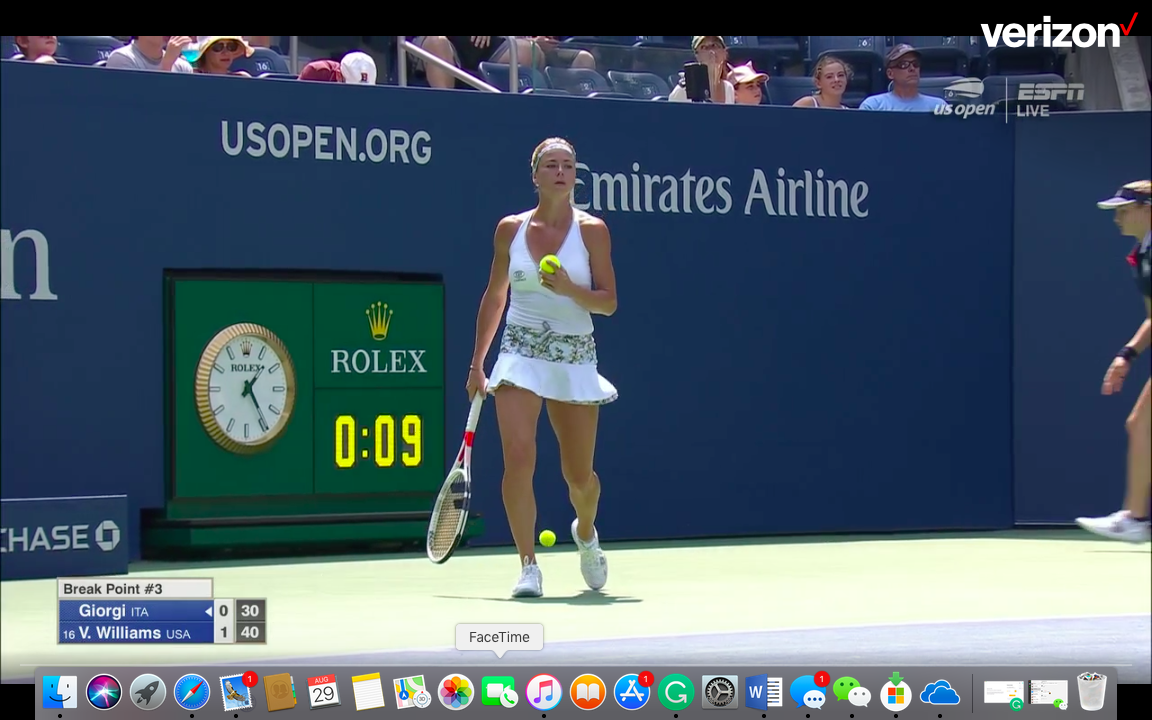Screen dimensions: 1152x720
Task: Open Mail app with unread badge
Action: coord(236,692)
